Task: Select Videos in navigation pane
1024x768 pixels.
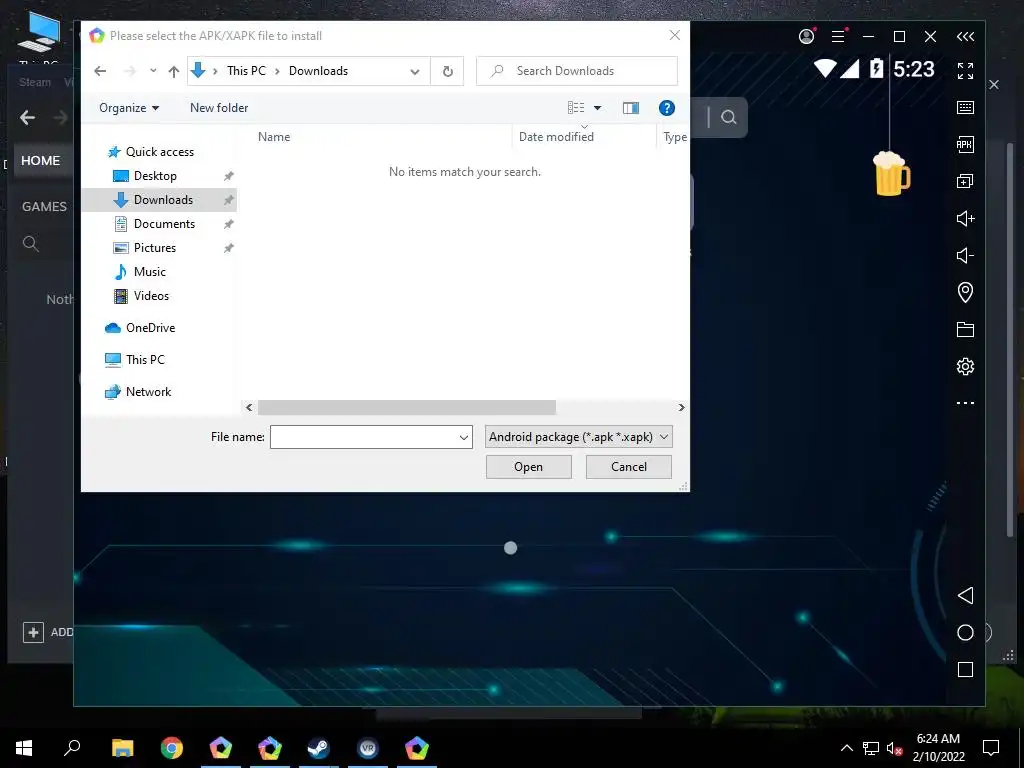Action: [151, 296]
